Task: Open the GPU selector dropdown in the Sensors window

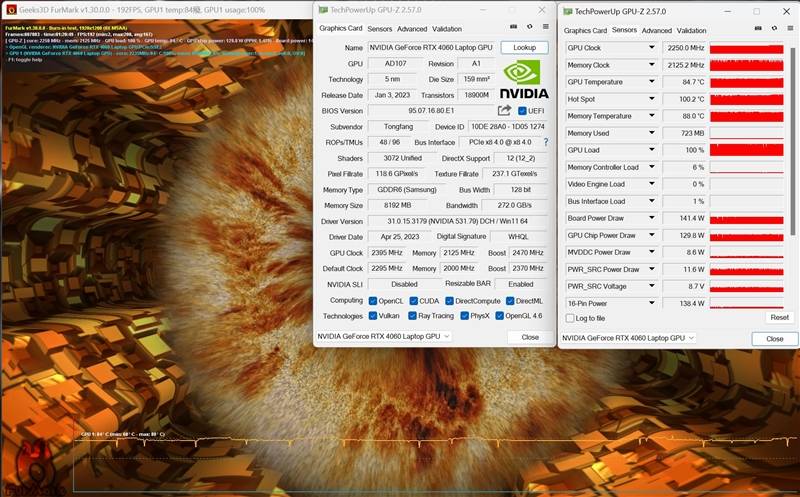Action: (x=627, y=338)
